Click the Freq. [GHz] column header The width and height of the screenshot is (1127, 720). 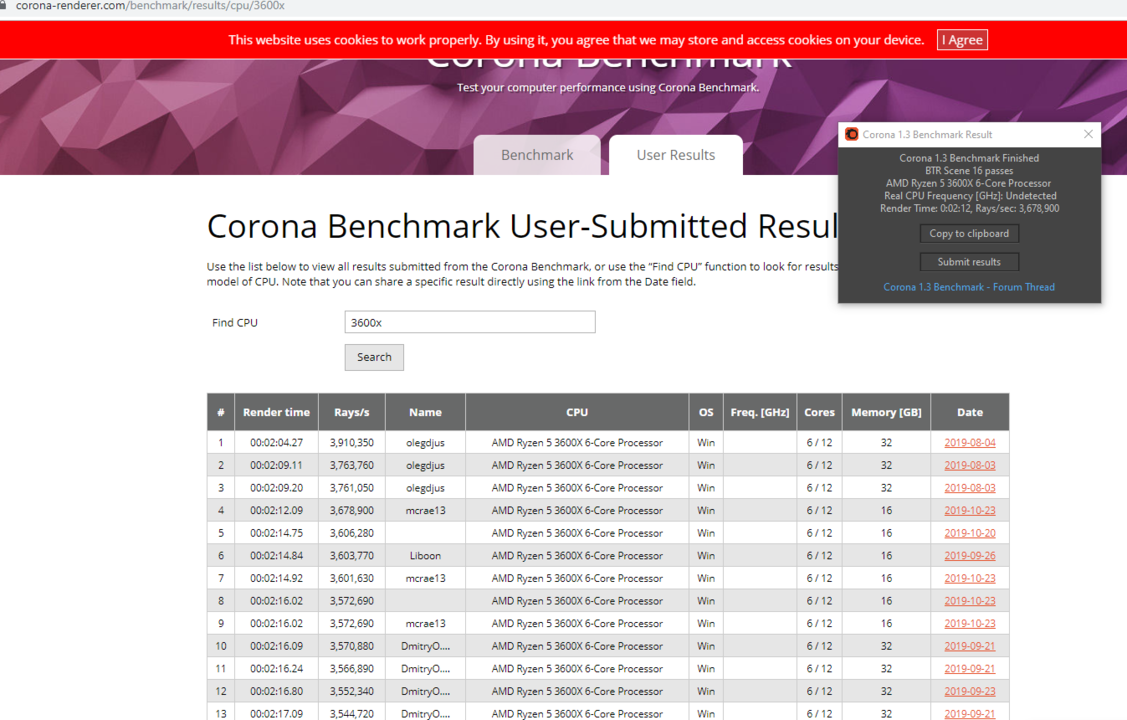coord(760,412)
